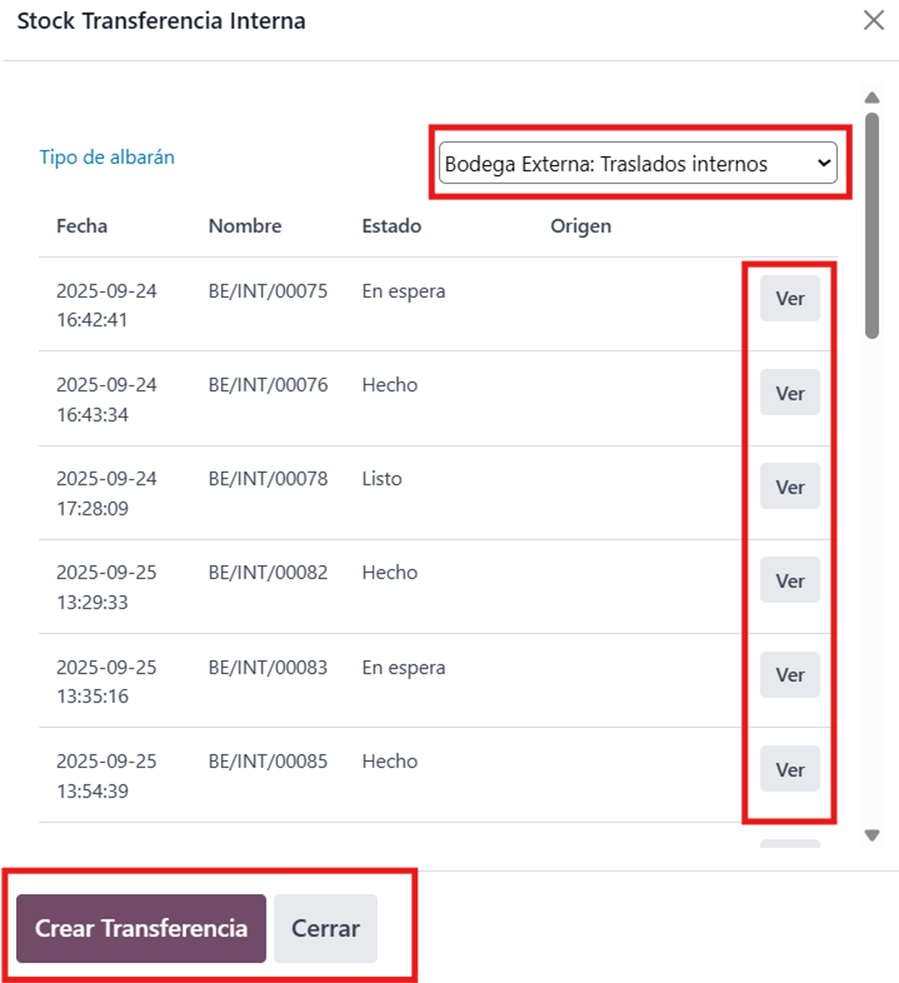
Task: Click the Listo status of BE/INT/00078
Action: click(x=382, y=479)
